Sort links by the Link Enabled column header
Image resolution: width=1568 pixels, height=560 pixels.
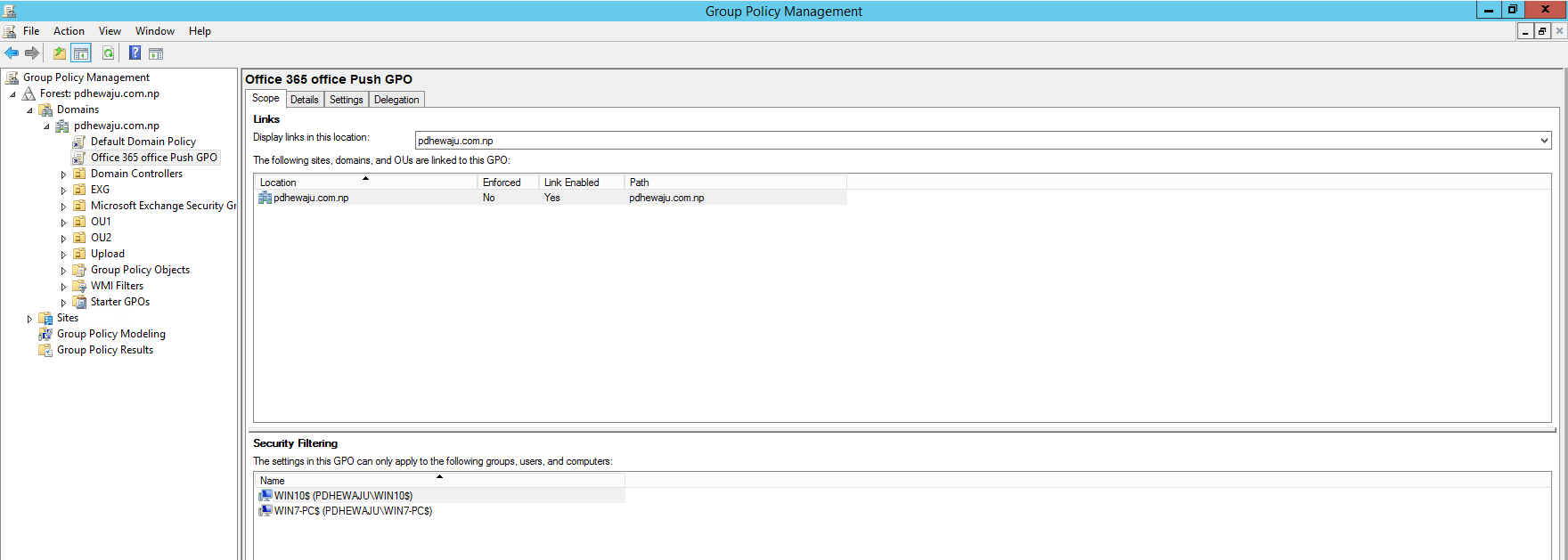pyautogui.click(x=581, y=183)
